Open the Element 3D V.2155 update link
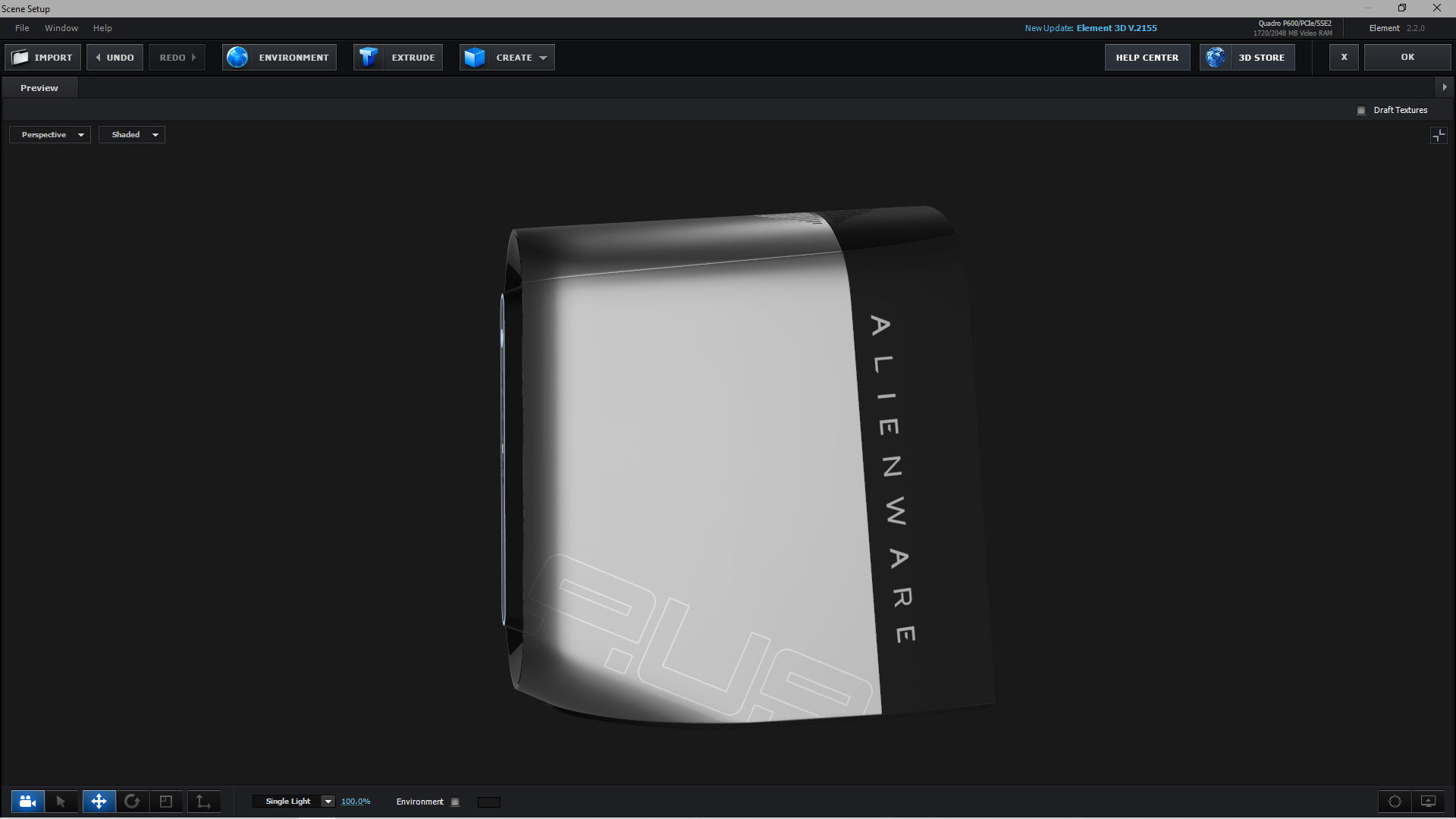The image size is (1456, 819). coord(1116,28)
